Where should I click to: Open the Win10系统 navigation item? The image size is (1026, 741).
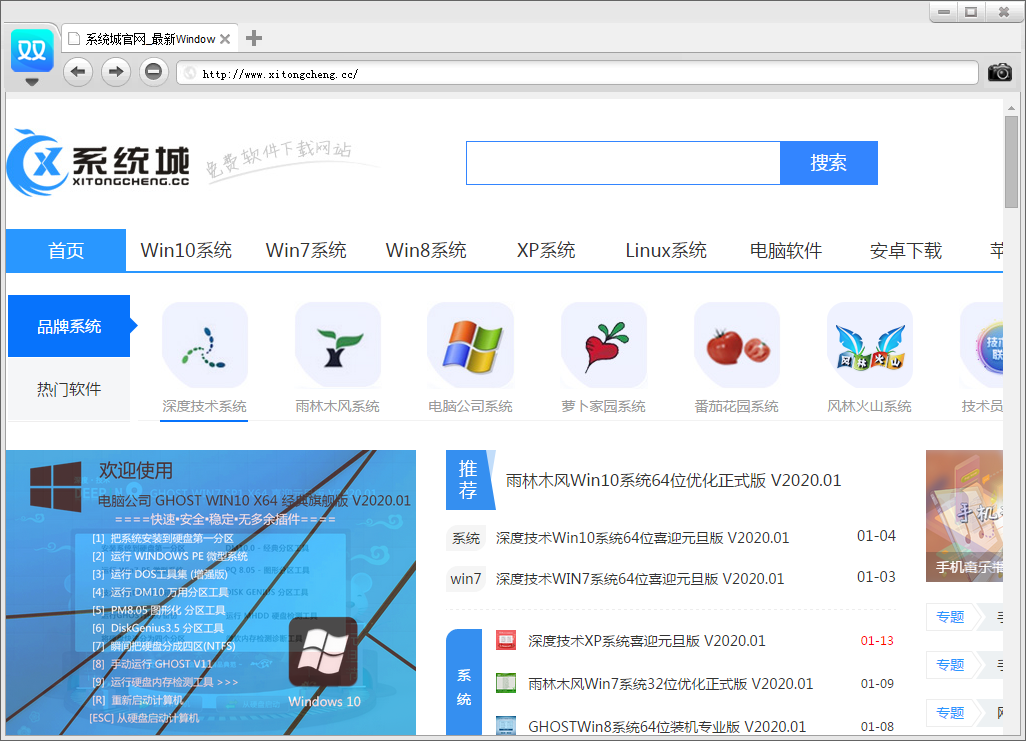(x=186, y=250)
